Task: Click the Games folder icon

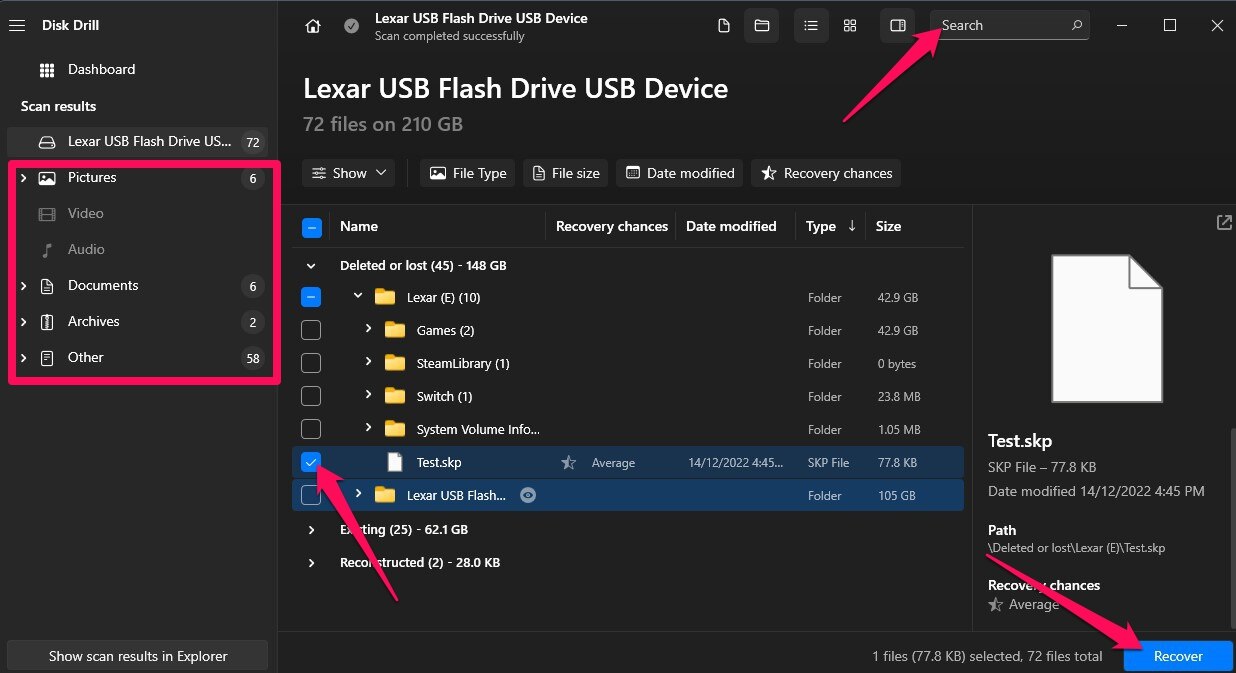Action: [395, 330]
